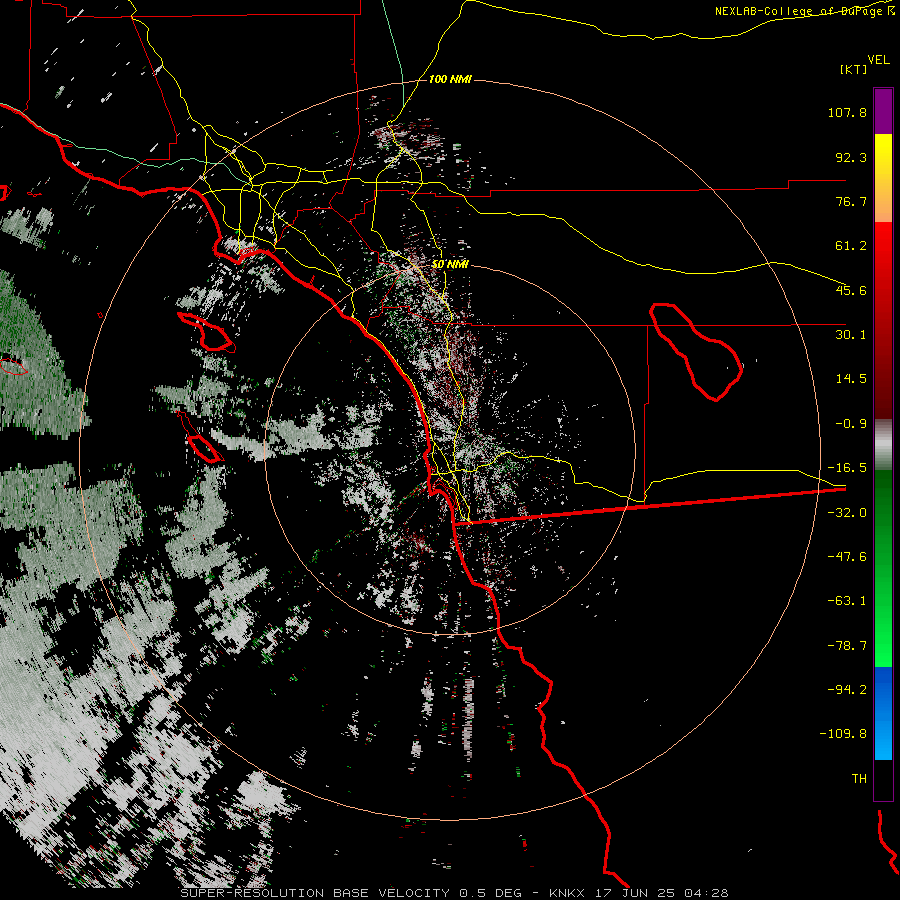Select the -32.0 legend value
The width and height of the screenshot is (900, 900).
tap(847, 513)
